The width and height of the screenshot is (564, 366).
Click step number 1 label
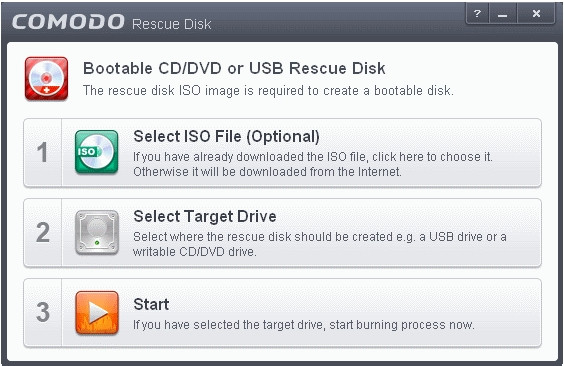[x=42, y=152]
